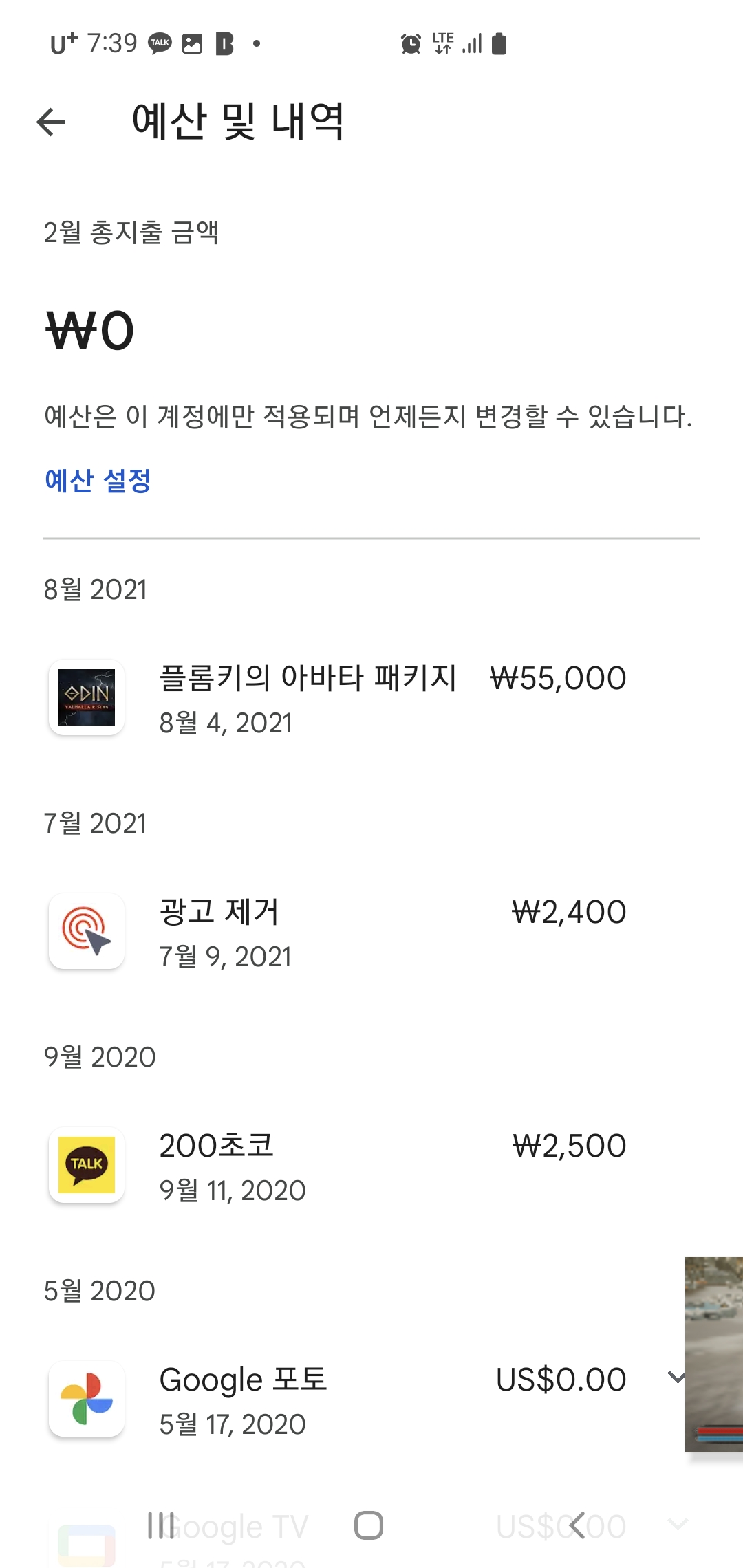The width and height of the screenshot is (743, 1568).
Task: Expand the Google 포토 purchase details
Action: (x=676, y=1377)
